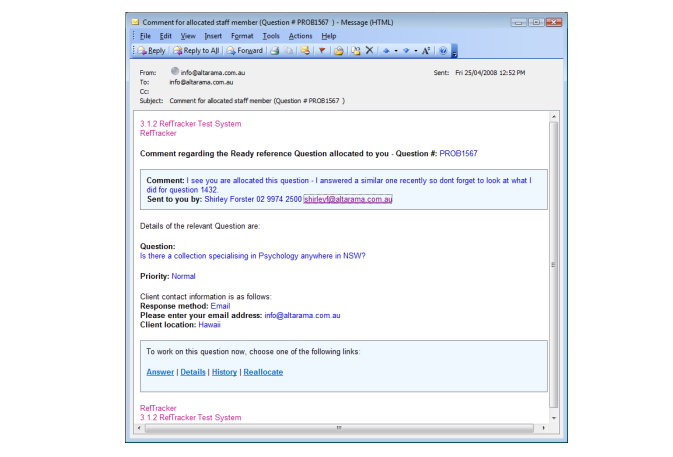This screenshot has height=457, width=673.
Task: Maximize the message window
Action: 536,22
